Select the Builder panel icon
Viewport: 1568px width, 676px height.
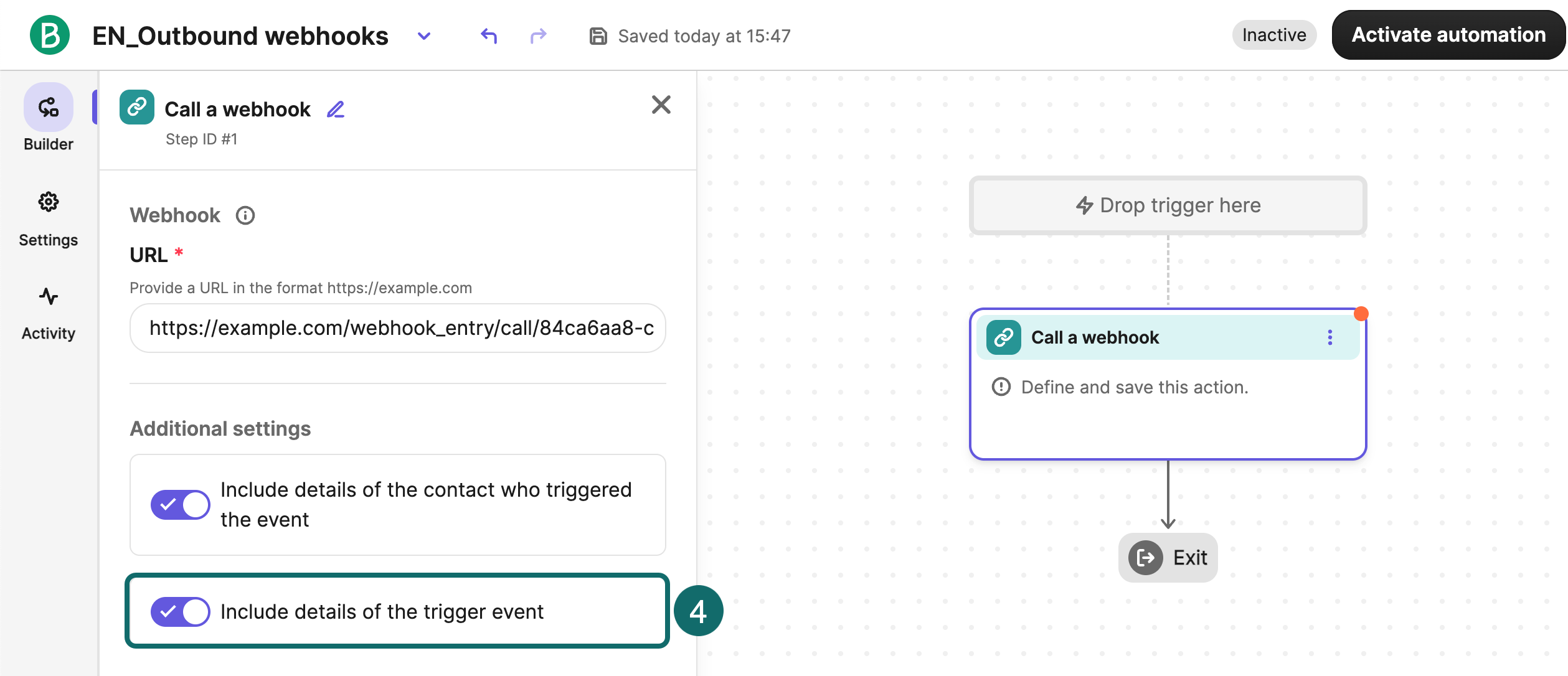tap(48, 107)
